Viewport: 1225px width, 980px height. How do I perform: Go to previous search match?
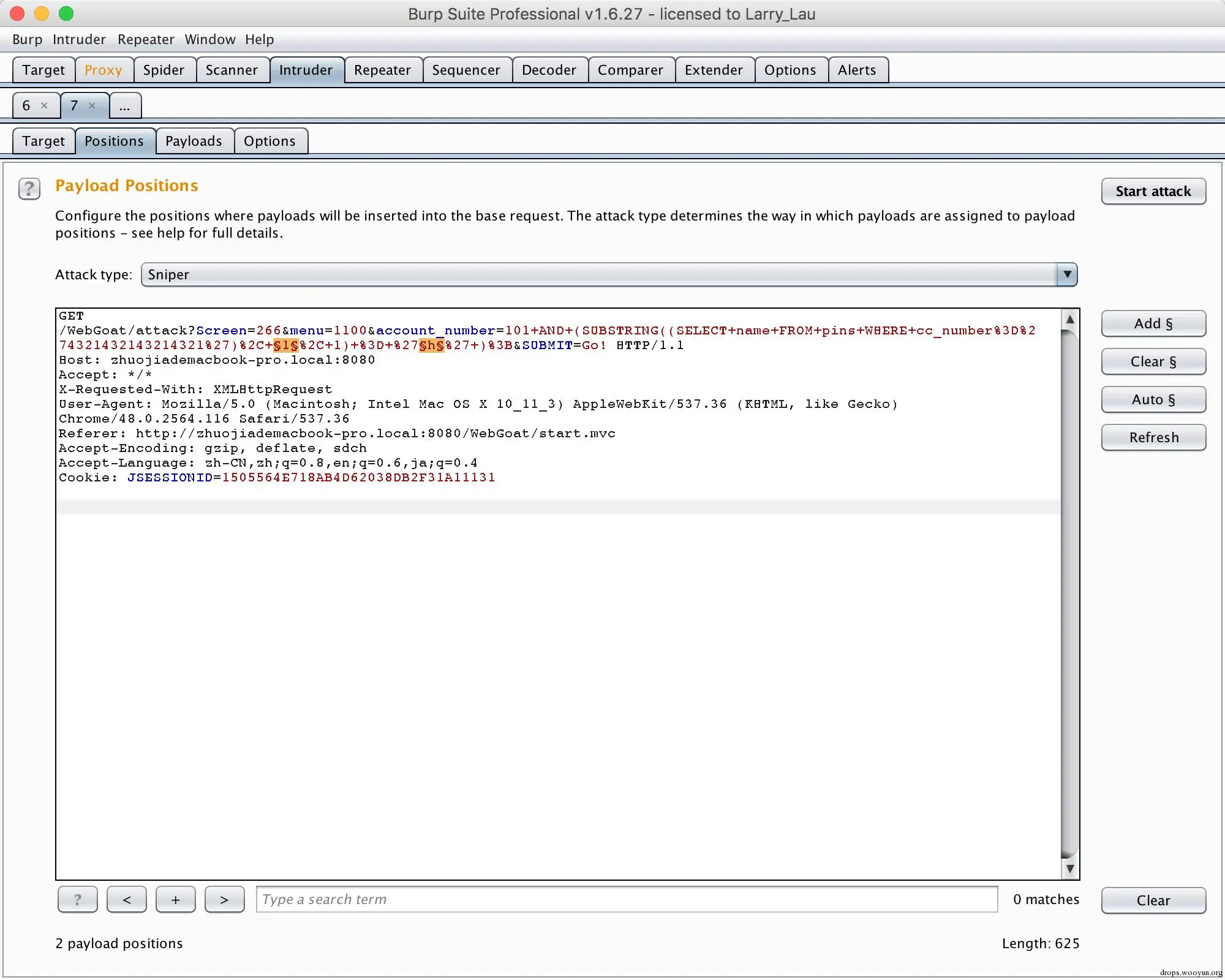pos(126,899)
